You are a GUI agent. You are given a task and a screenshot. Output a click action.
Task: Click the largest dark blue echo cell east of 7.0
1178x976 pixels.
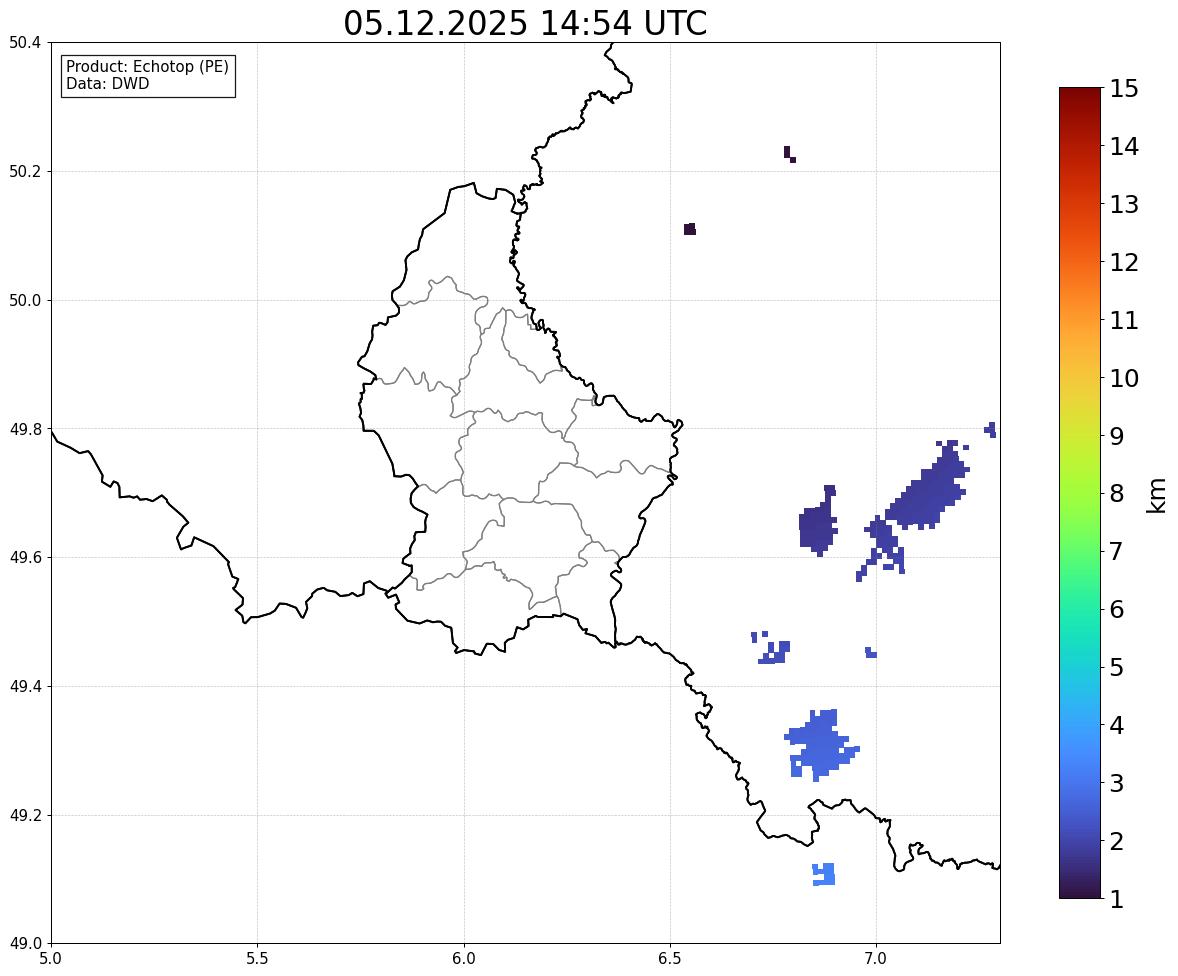[x=927, y=490]
